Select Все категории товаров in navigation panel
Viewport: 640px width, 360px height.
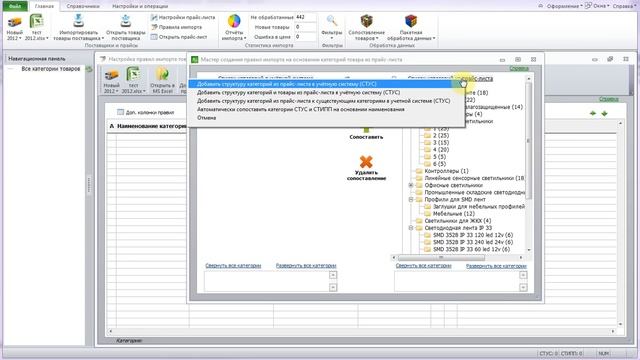pos(51,69)
